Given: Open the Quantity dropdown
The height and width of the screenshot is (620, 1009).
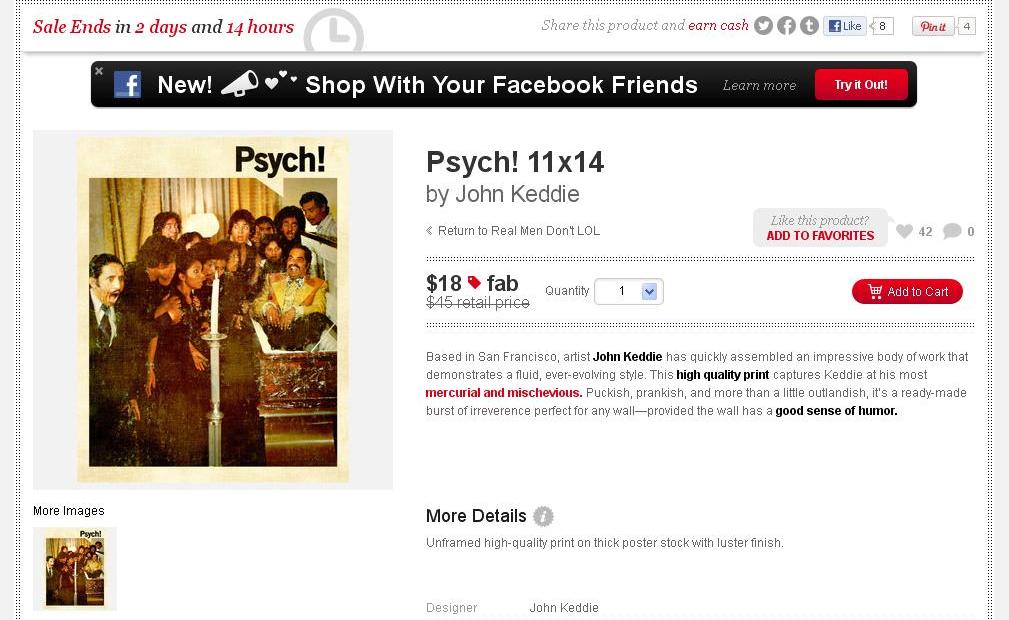Looking at the screenshot, I should pos(629,292).
